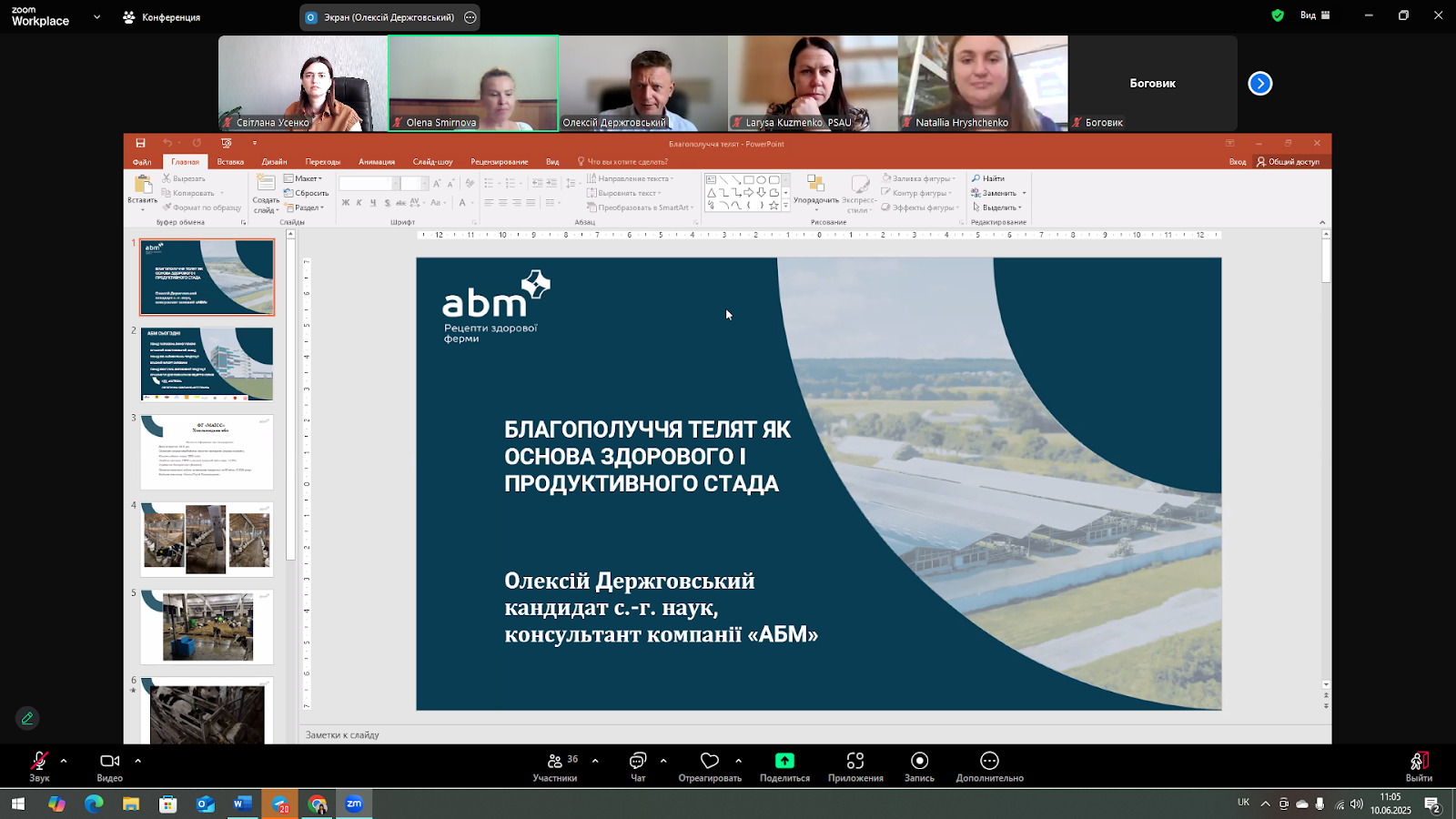The image size is (1456, 819).
Task: Open video options arrow next to Видео
Action: coord(137,761)
